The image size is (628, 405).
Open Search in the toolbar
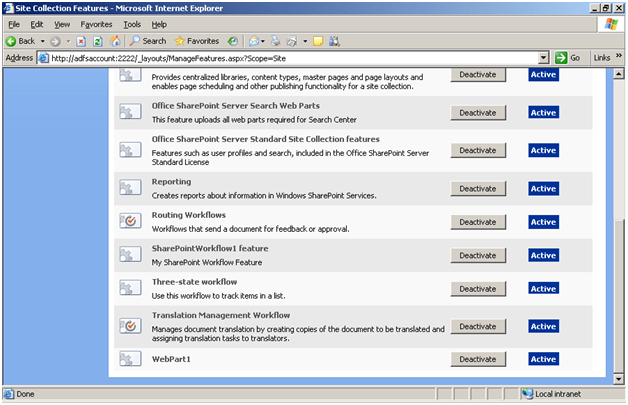point(146,41)
